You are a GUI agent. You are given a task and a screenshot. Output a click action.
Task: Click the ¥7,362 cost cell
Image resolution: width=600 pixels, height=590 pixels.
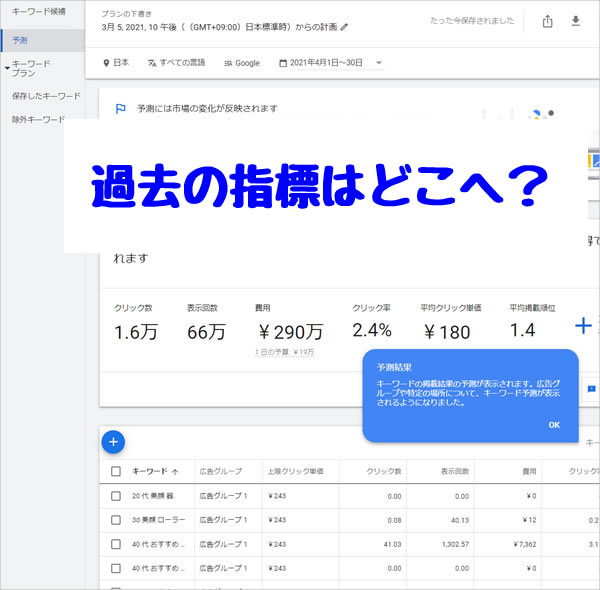[525, 544]
